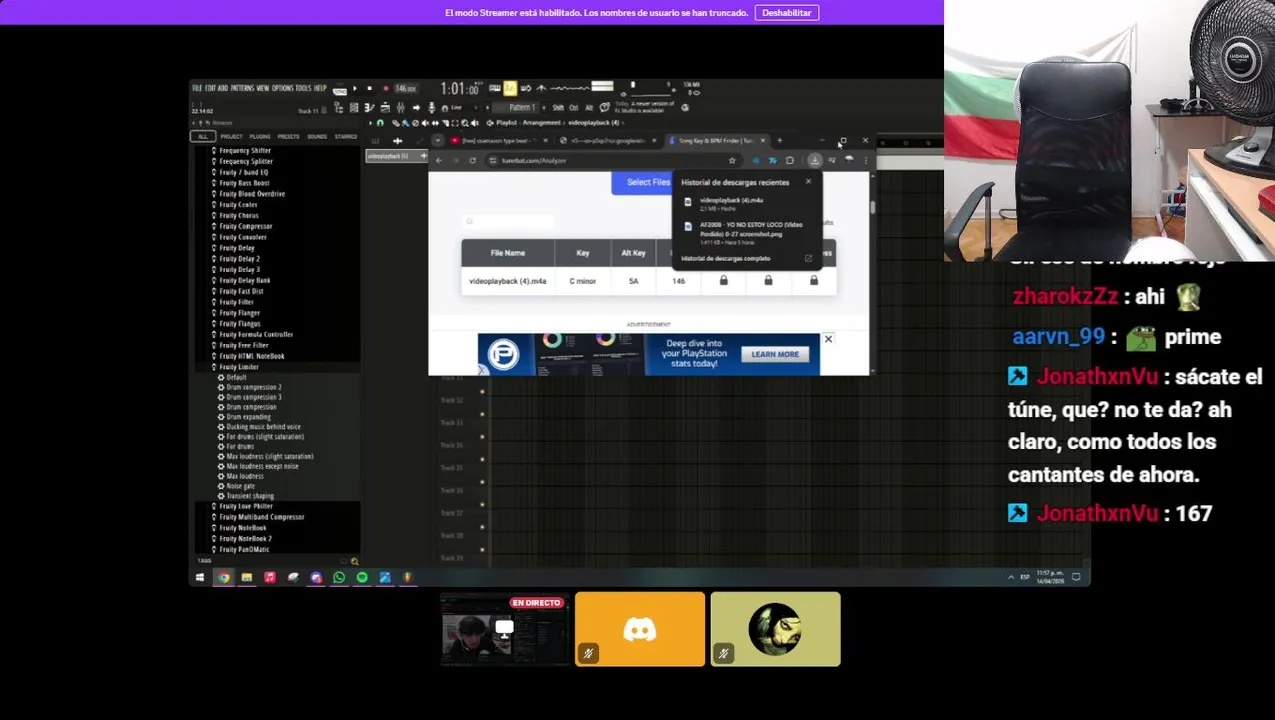Open the TOOLS menu in FL Studio
The width and height of the screenshot is (1275, 720).
click(x=304, y=88)
